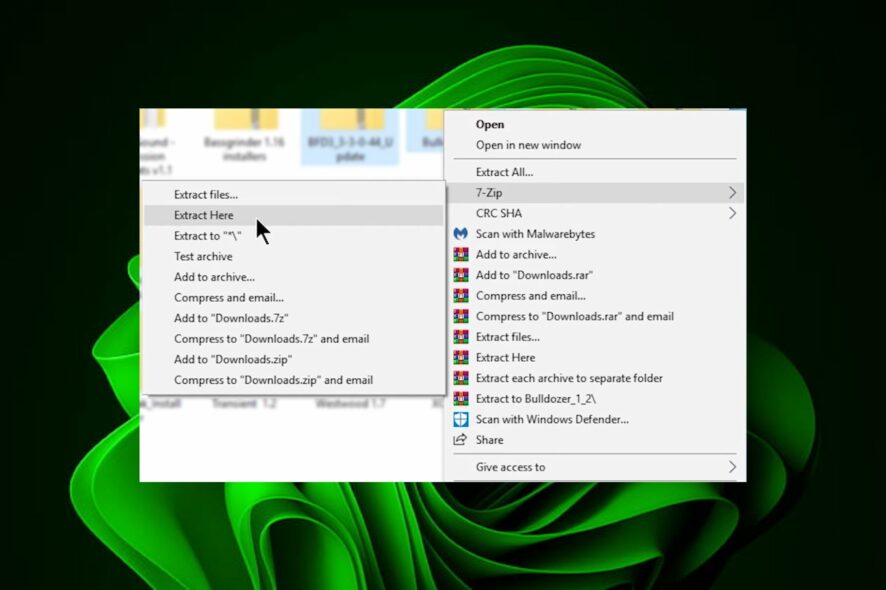Open the CRC SHA menu entry
The height and width of the screenshot is (590, 886).
pyautogui.click(x=595, y=213)
